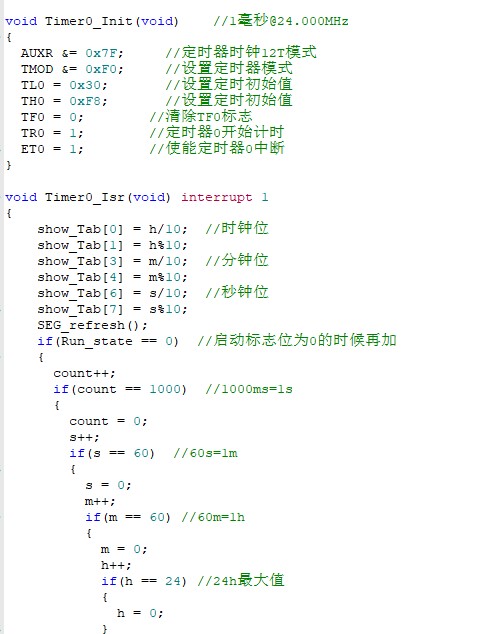Click the statement 's++;'
The image size is (492, 634).
[x=84, y=437]
